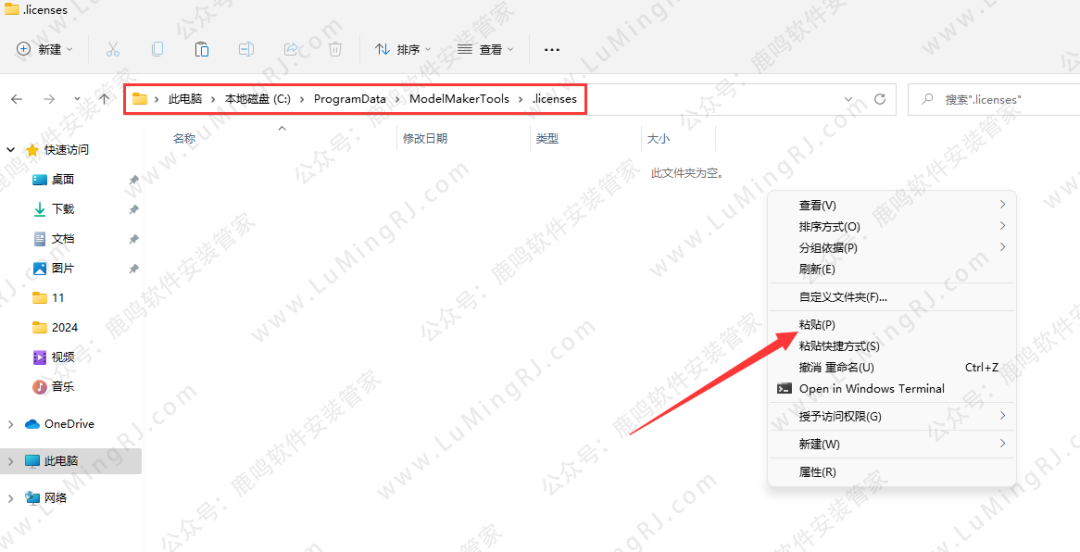This screenshot has width=1080, height=552.
Task: Click the Refresh icon beside address bar
Action: click(880, 99)
